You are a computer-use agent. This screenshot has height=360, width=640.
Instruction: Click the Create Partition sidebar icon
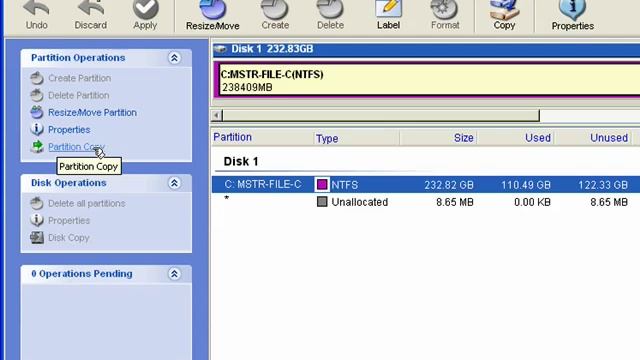click(37, 78)
